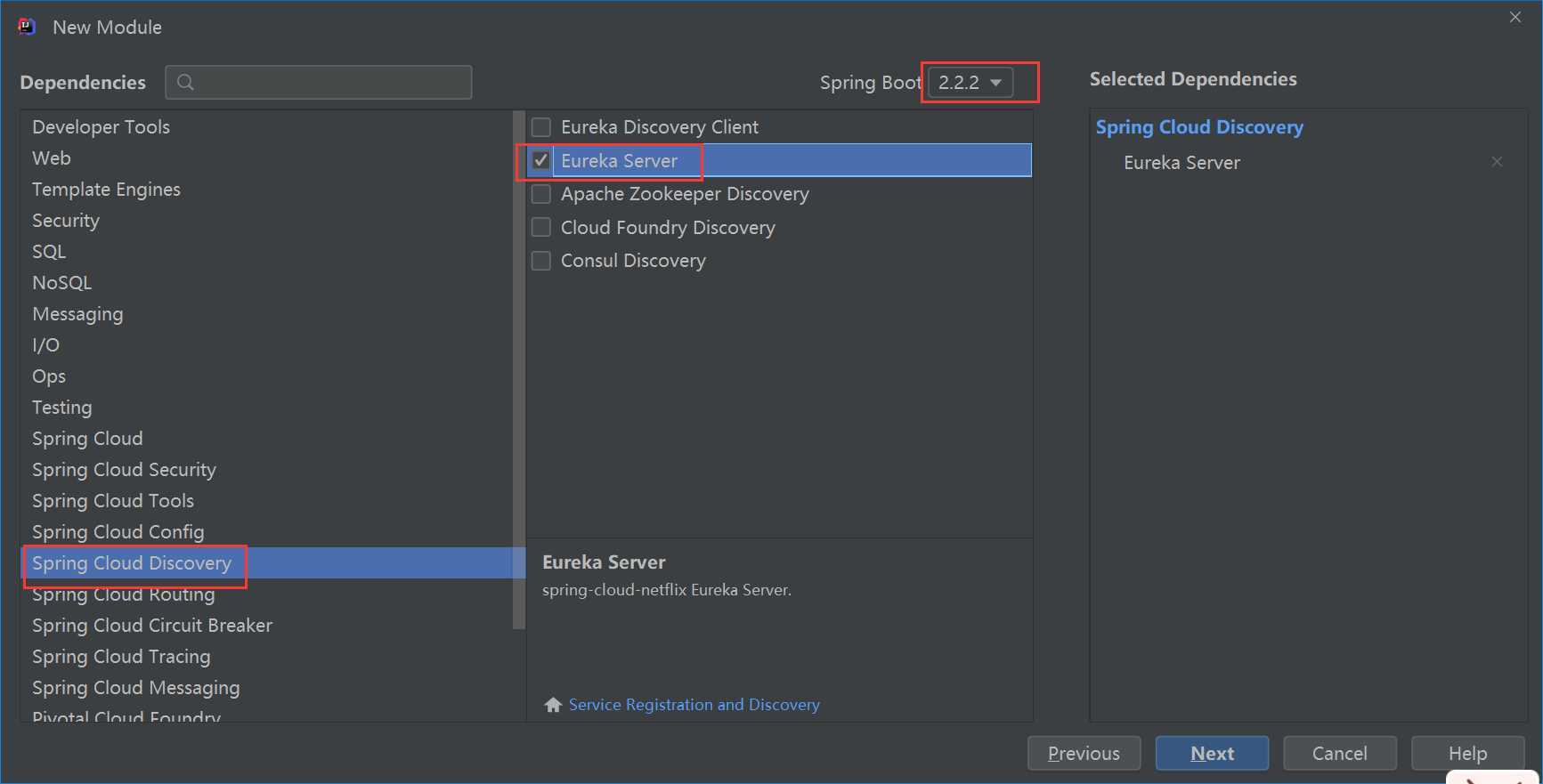This screenshot has height=784, width=1543.
Task: Click the IntelliJ logo in title bar
Action: click(27, 27)
